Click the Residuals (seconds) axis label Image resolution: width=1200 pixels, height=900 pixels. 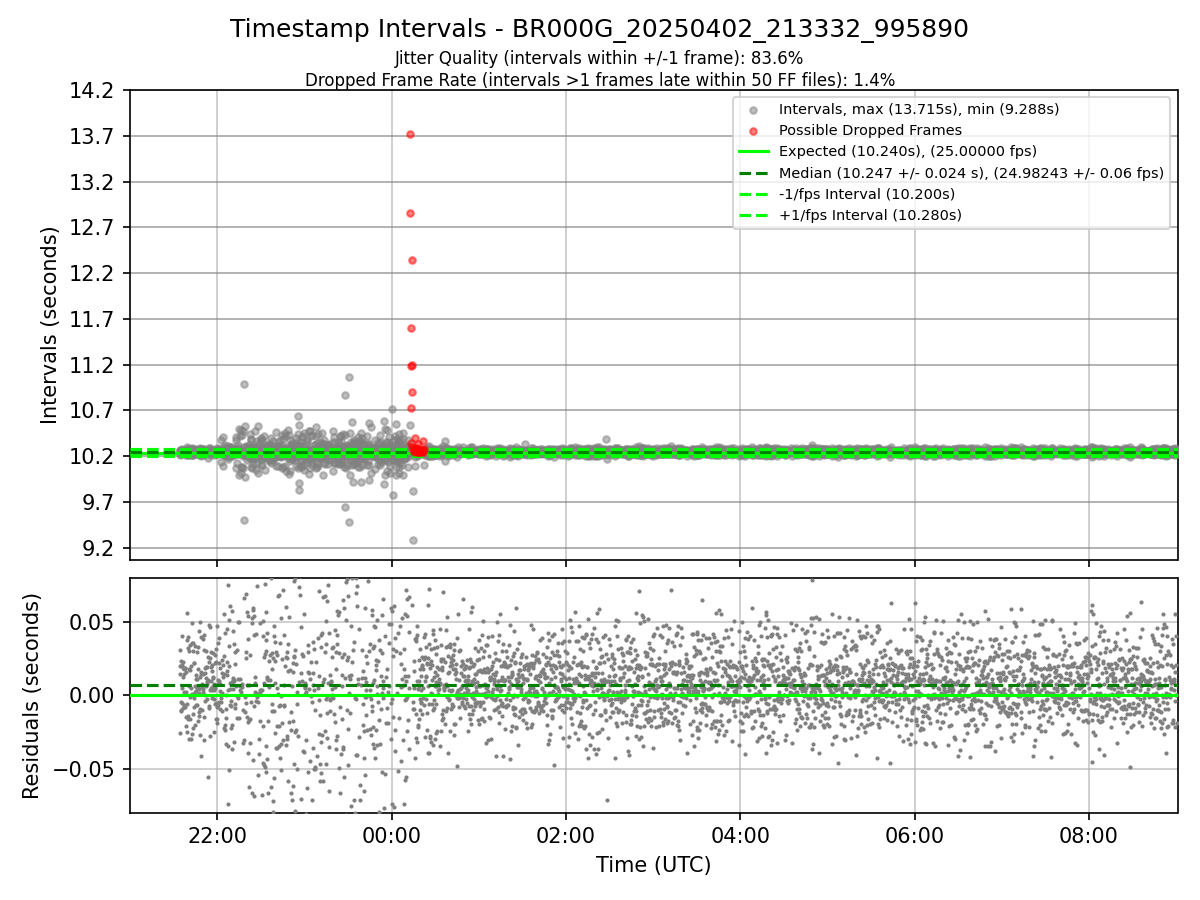[32, 695]
